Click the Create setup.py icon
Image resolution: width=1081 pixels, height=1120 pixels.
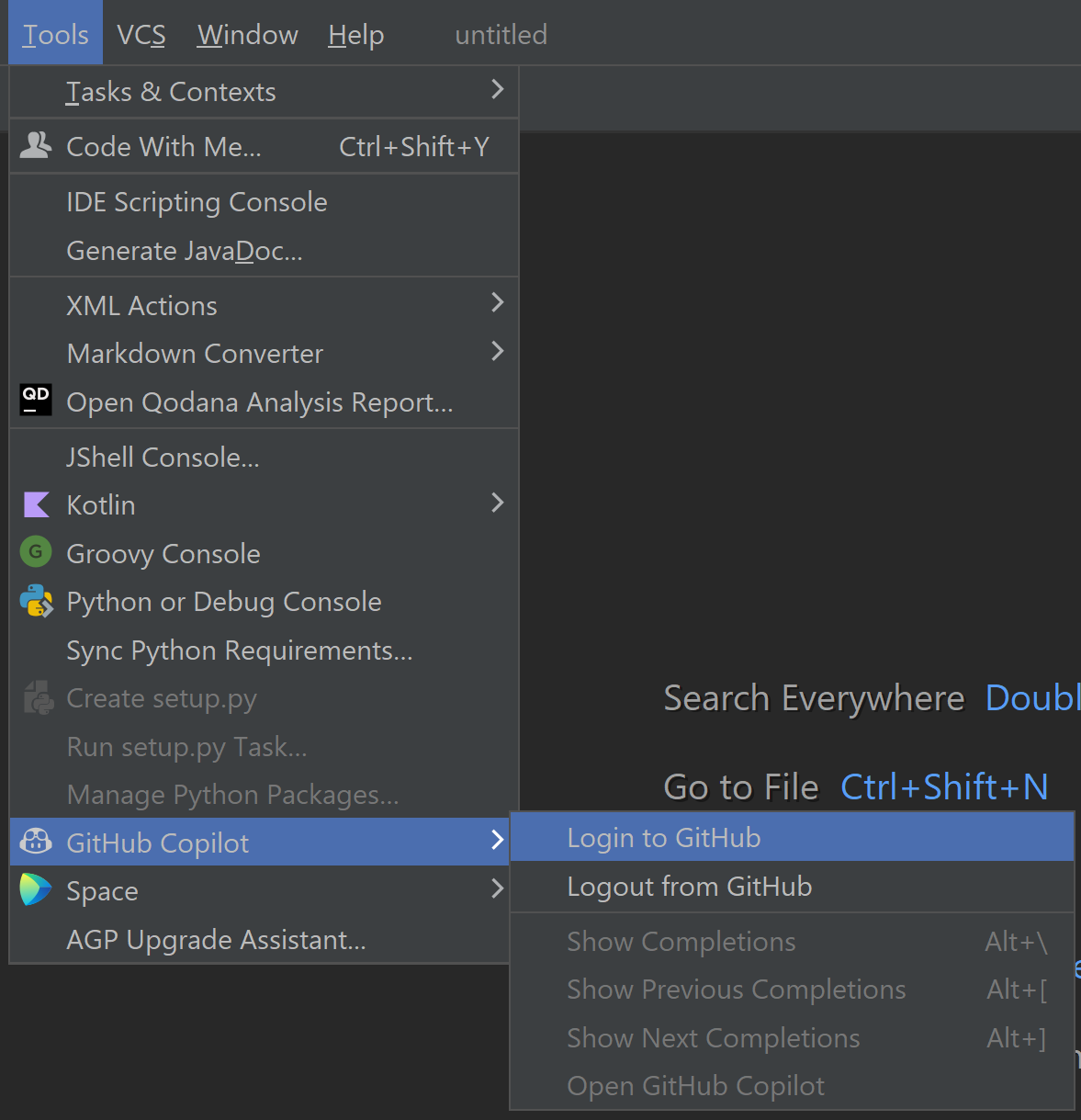pos(38,698)
